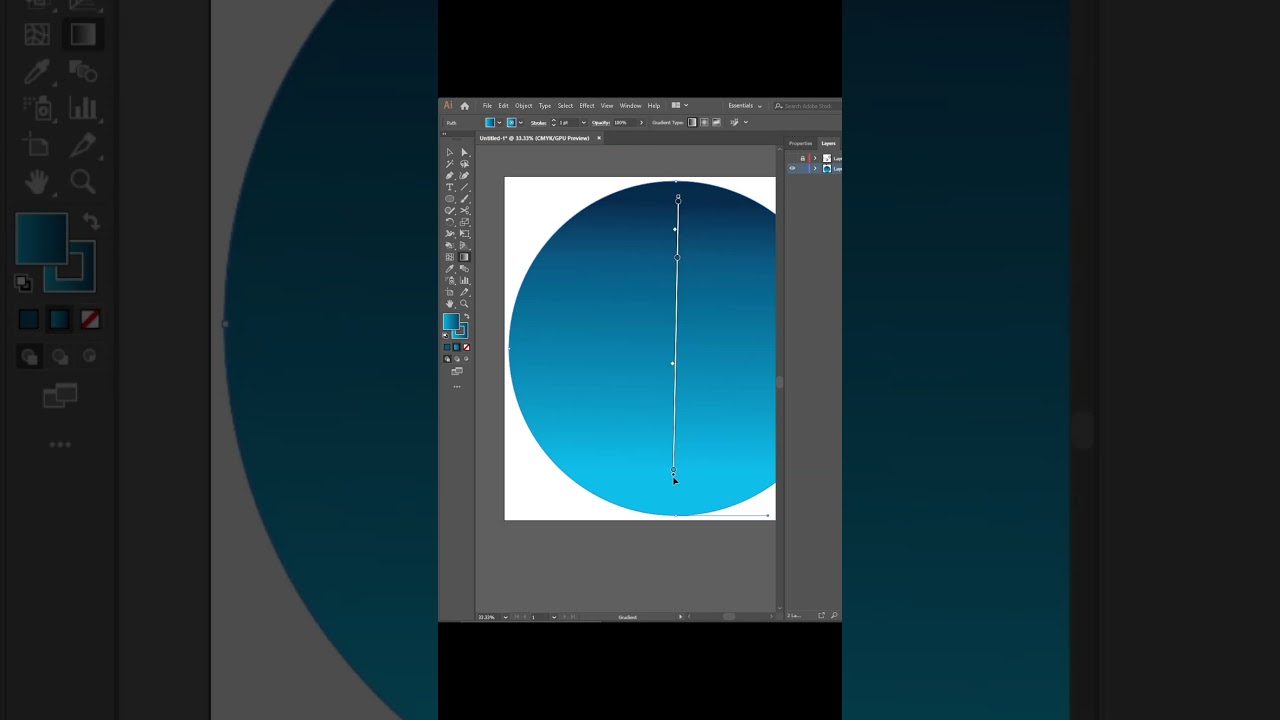Select the Symbol Sprayer tool
The width and height of the screenshot is (1280, 720).
[449, 281]
